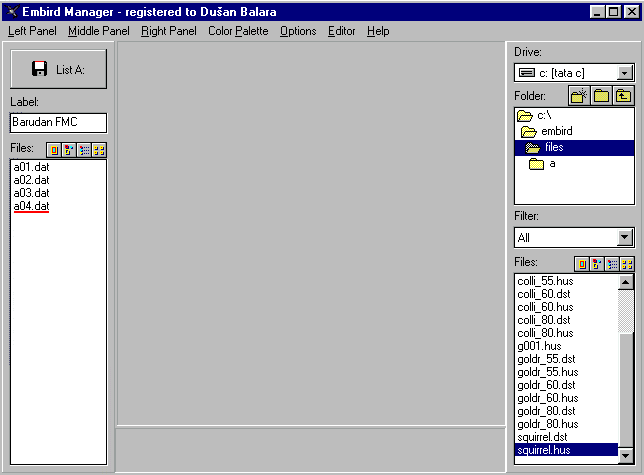Minimize the Embird Manager window
This screenshot has width=644, height=475.
coord(597,12)
